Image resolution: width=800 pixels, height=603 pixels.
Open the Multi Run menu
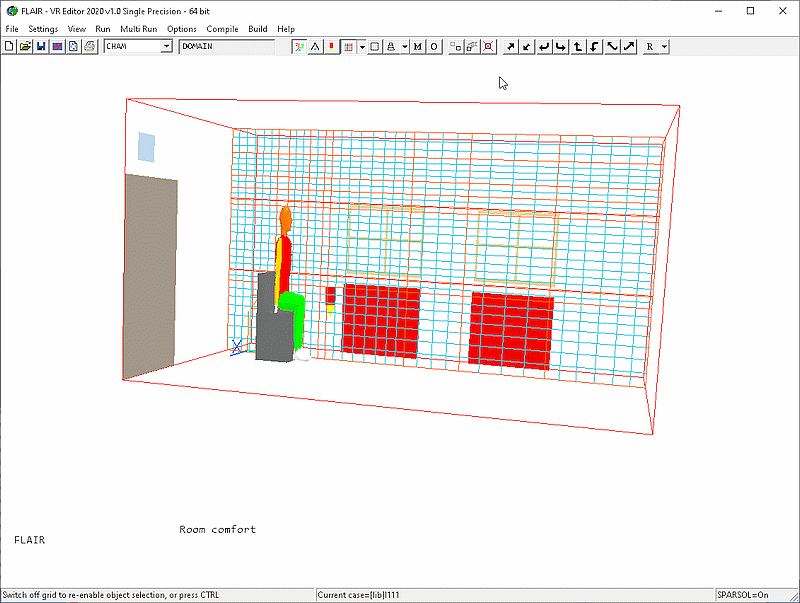[x=139, y=29]
